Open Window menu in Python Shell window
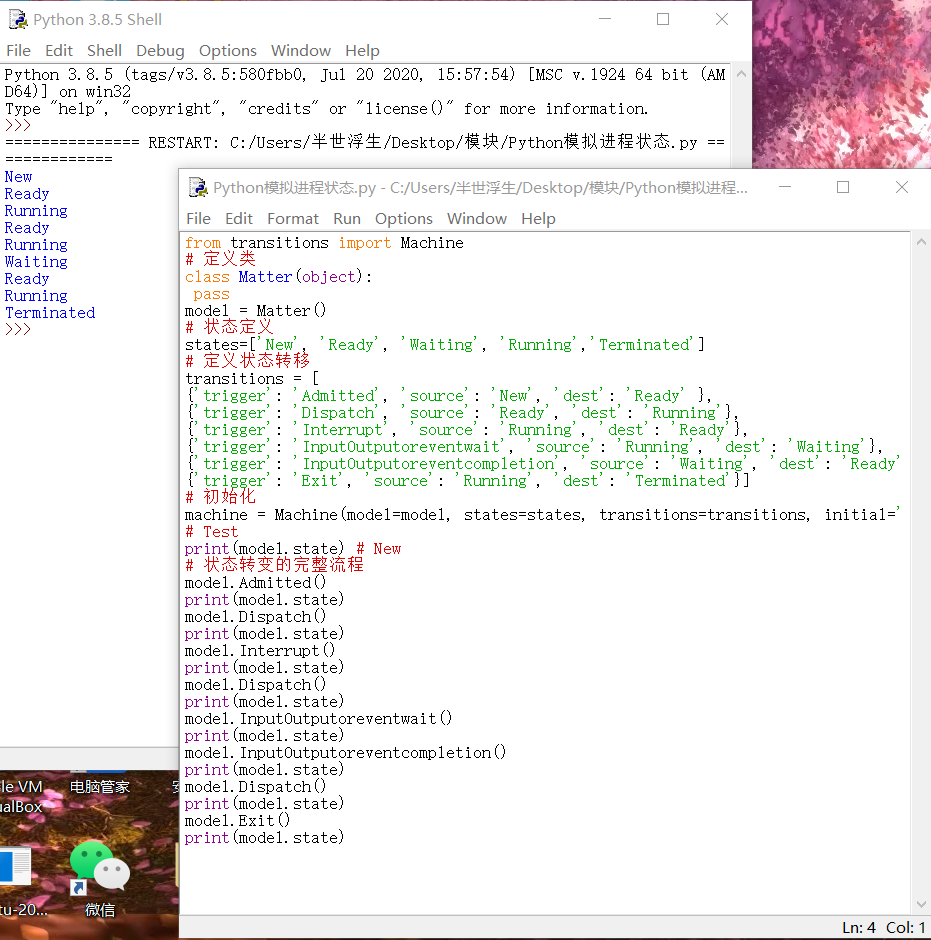 301,50
